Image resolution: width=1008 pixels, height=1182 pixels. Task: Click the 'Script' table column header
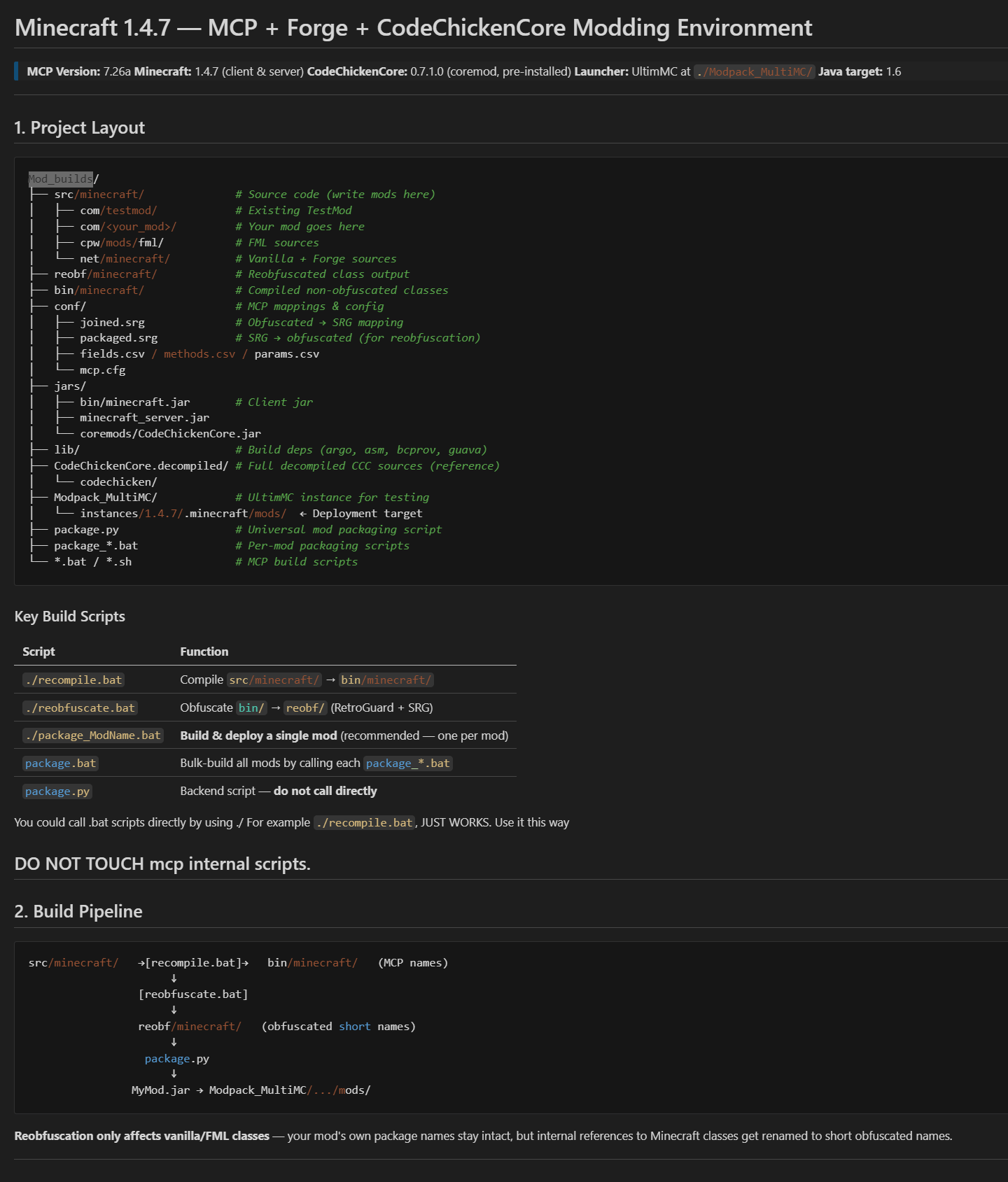38,652
